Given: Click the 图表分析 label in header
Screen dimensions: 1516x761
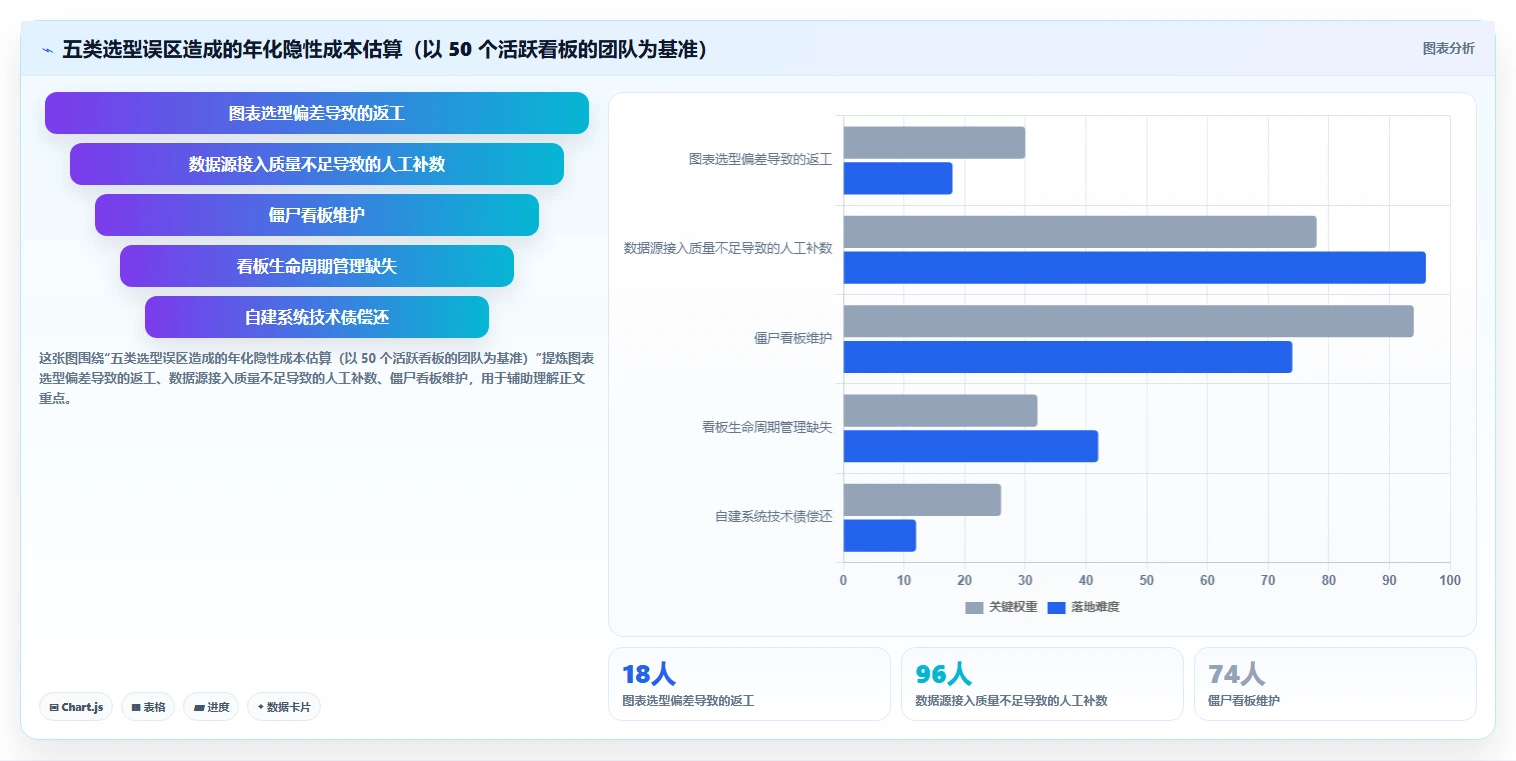Looking at the screenshot, I should coord(1448,48).
